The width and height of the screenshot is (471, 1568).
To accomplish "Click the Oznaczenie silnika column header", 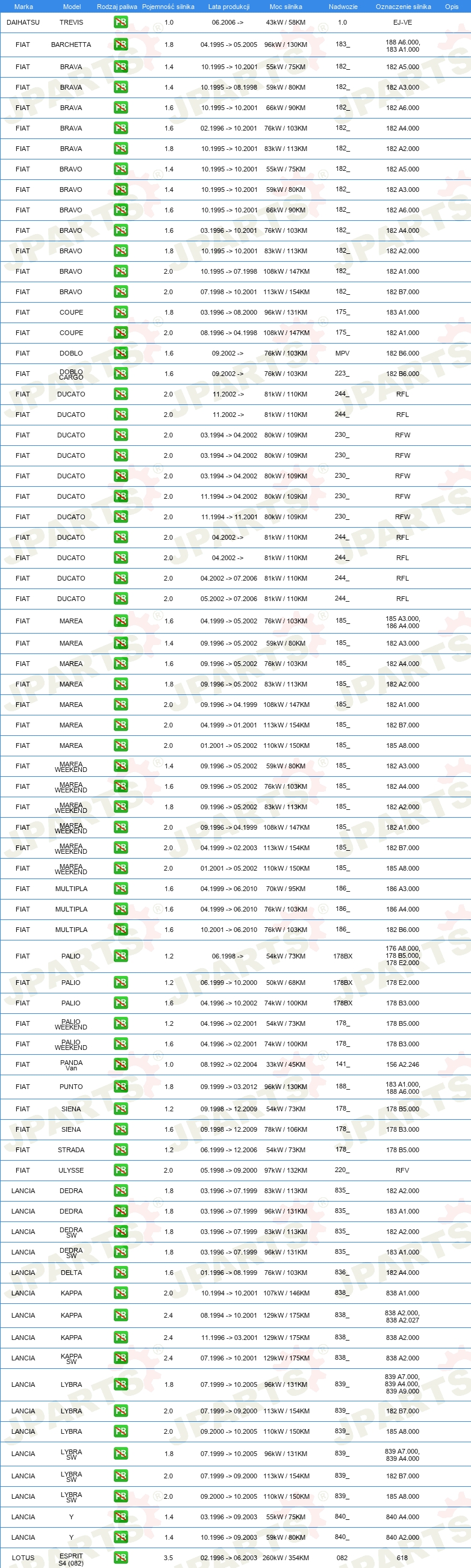I will (x=403, y=7).
